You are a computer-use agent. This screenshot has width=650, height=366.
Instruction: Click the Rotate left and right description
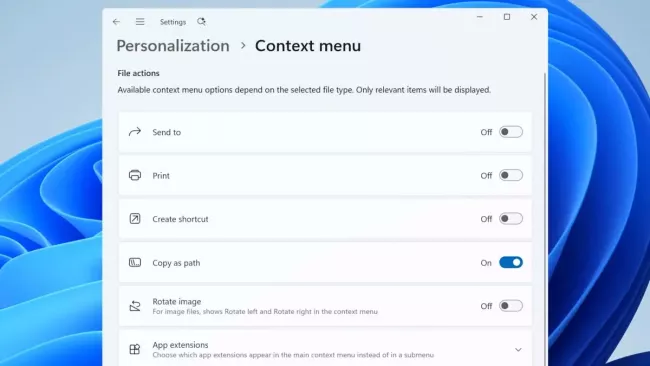(265, 311)
